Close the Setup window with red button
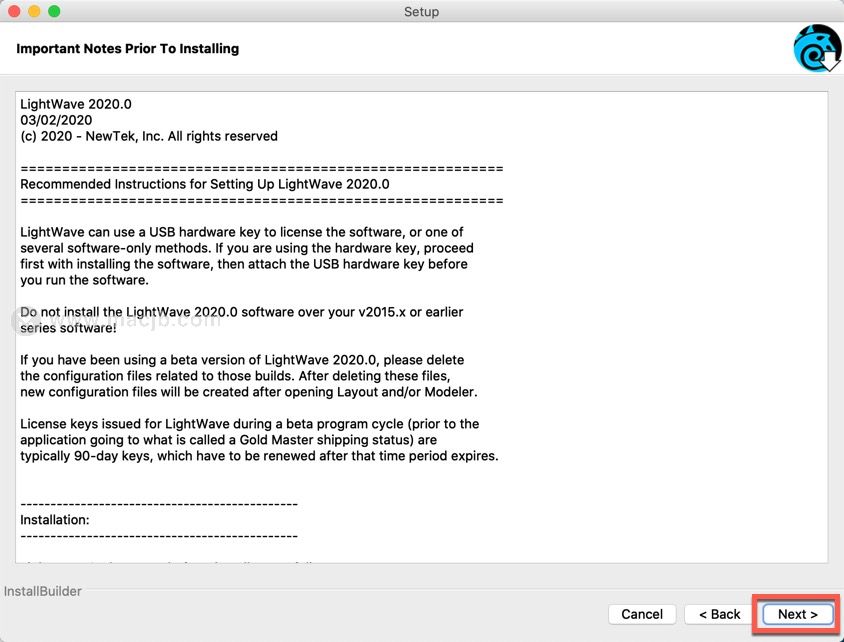Screen dimensions: 844x642 click(x=15, y=11)
